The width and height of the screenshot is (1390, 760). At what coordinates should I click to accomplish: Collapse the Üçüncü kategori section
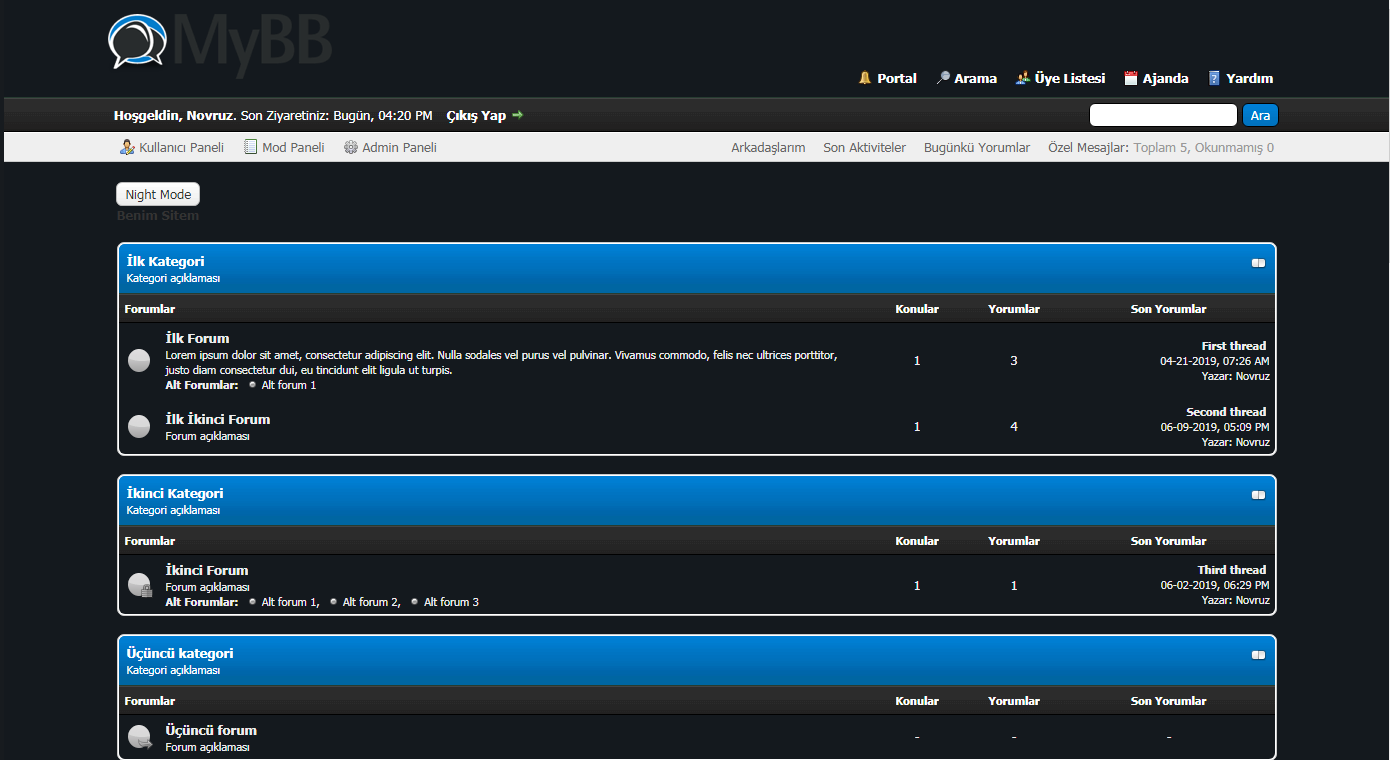point(1258,655)
